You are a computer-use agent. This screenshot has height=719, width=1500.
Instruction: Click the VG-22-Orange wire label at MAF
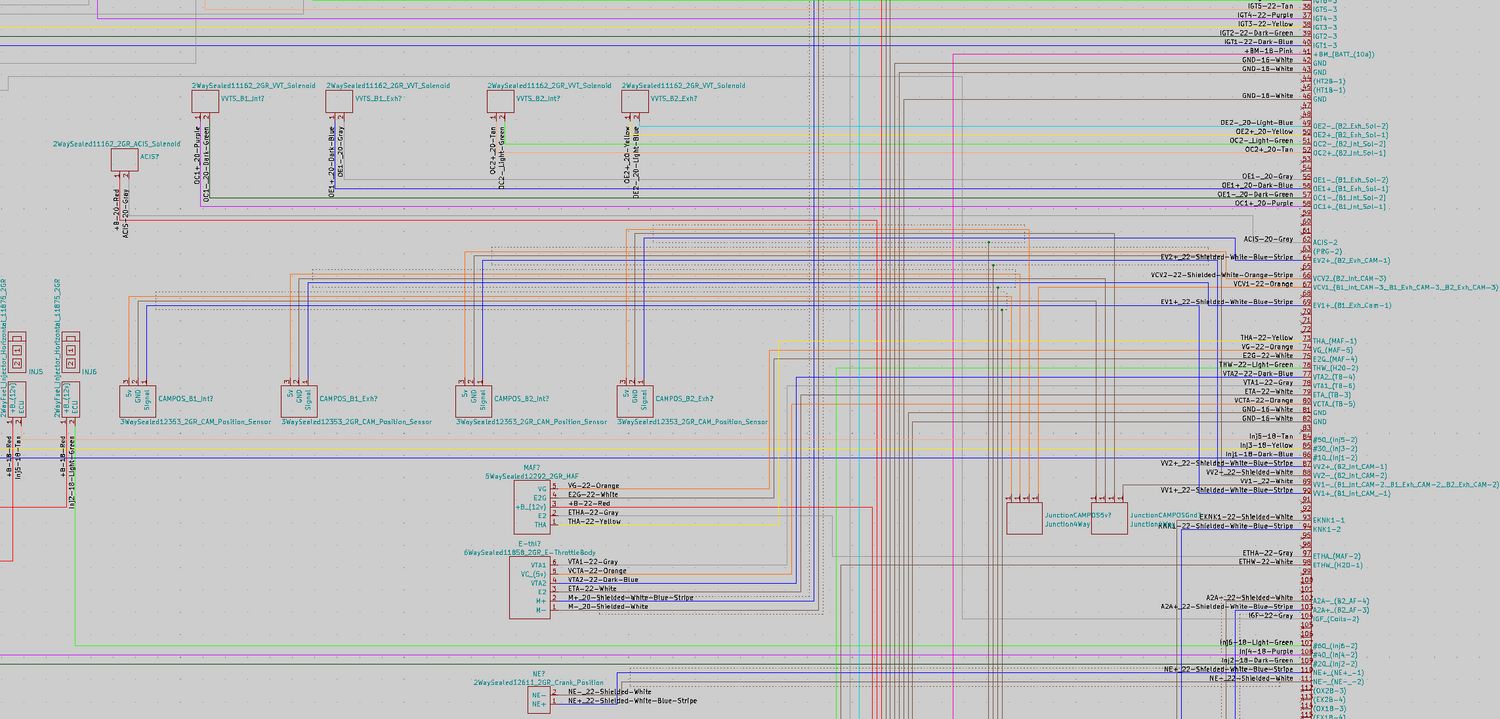(593, 486)
